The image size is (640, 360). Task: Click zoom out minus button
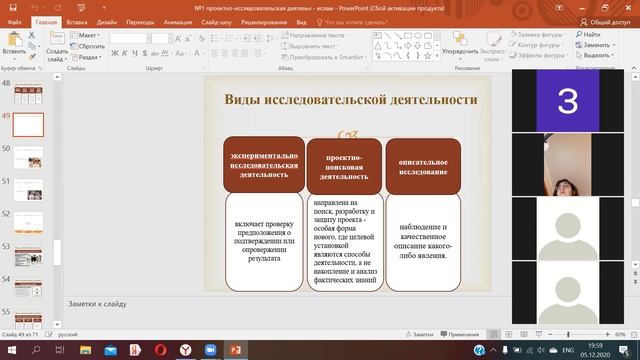tap(550, 334)
